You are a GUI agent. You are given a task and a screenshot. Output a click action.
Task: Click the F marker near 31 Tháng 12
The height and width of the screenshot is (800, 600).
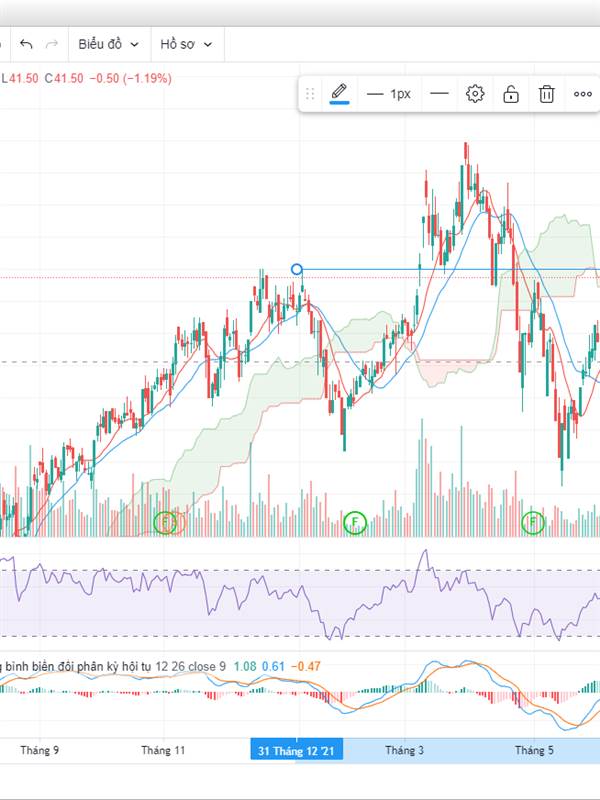pos(355,522)
